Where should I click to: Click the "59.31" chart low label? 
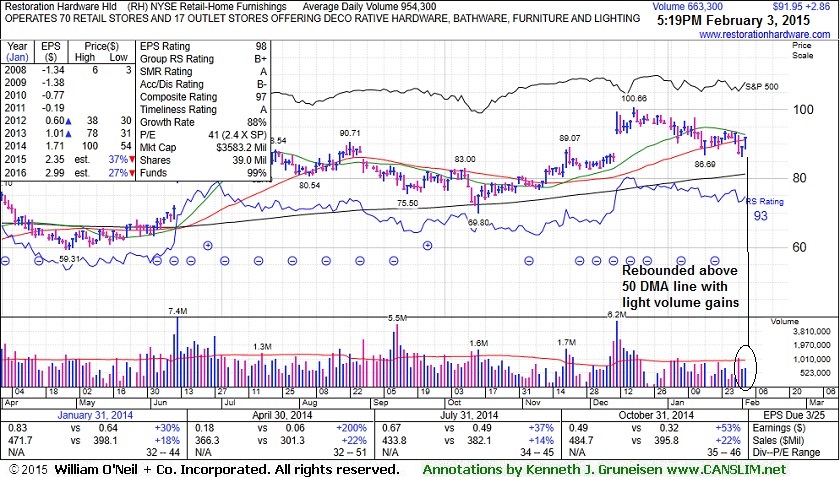70,258
